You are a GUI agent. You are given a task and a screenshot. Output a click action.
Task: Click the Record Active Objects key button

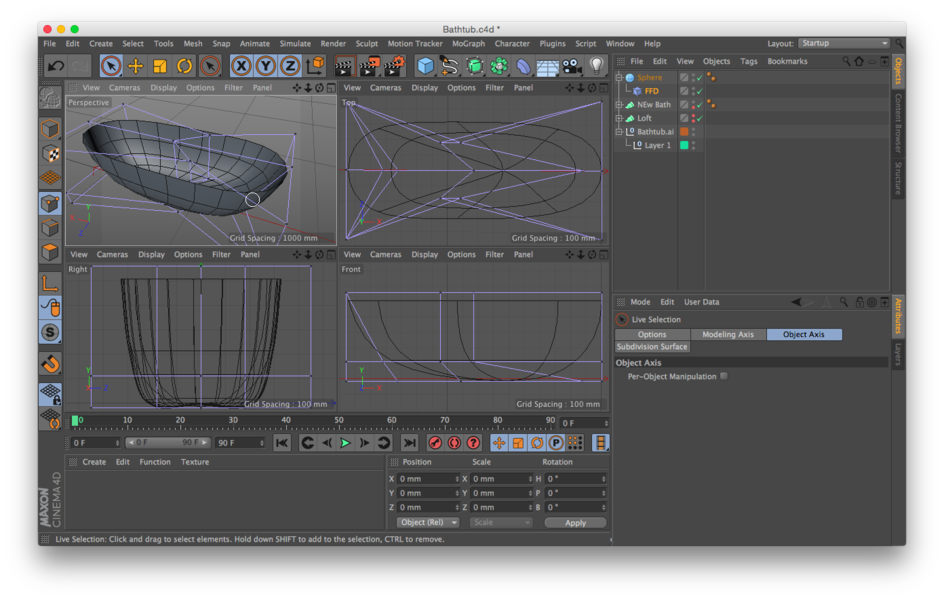point(435,443)
